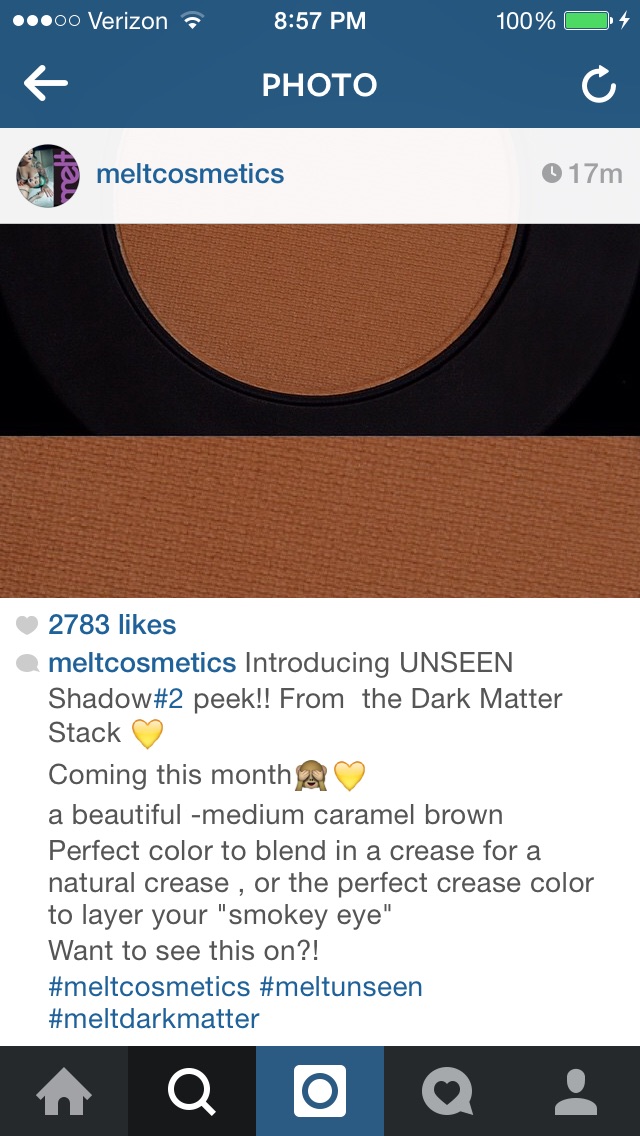Open comment bubble icon beside caption
This screenshot has height=1136, width=640.
(x=28, y=663)
